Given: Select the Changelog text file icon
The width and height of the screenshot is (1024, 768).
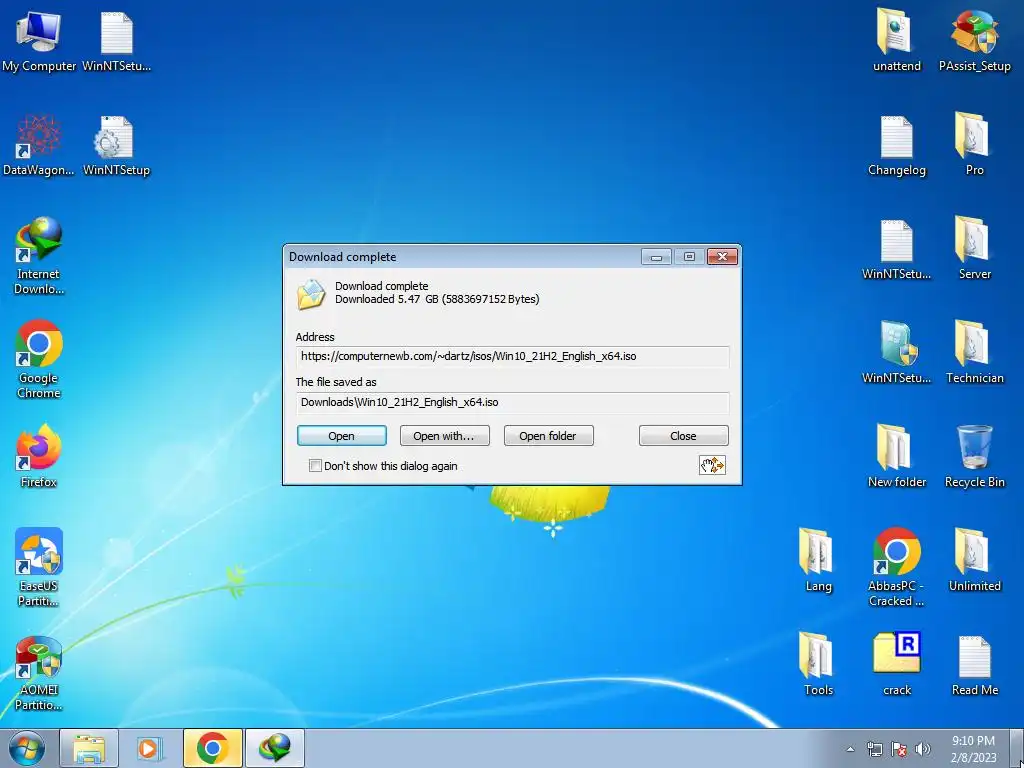Looking at the screenshot, I should pyautogui.click(x=897, y=145).
